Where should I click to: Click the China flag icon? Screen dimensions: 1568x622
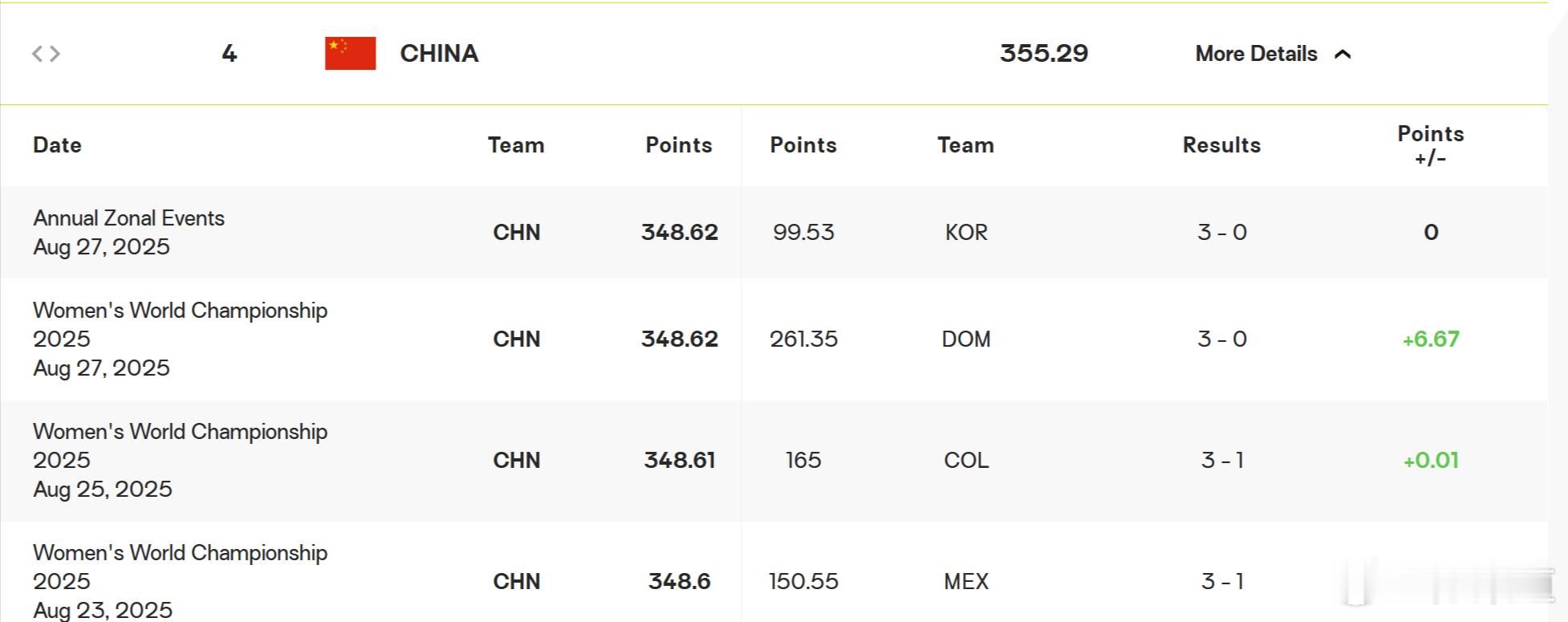point(350,54)
